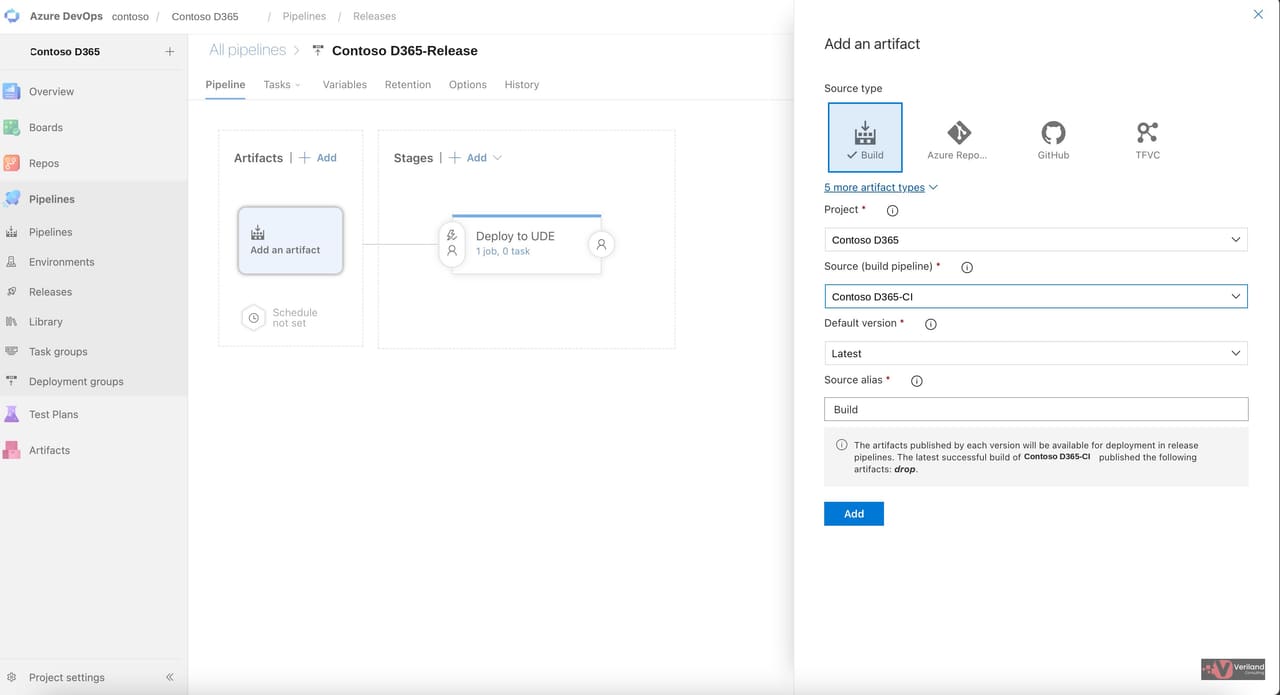This screenshot has width=1280, height=695.
Task: Click the Azure DevOps logo icon
Action: [12, 16]
